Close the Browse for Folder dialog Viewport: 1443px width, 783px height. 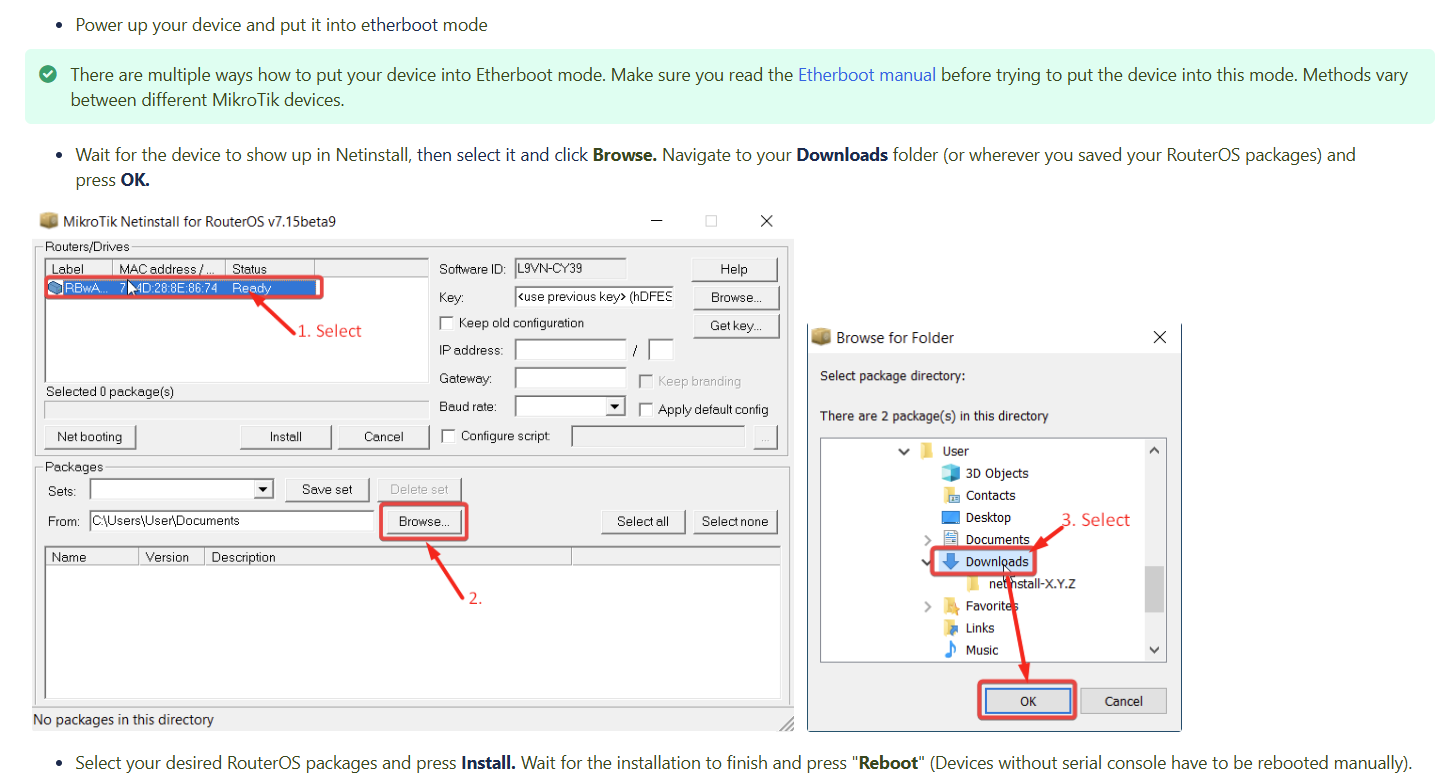[x=1160, y=337]
